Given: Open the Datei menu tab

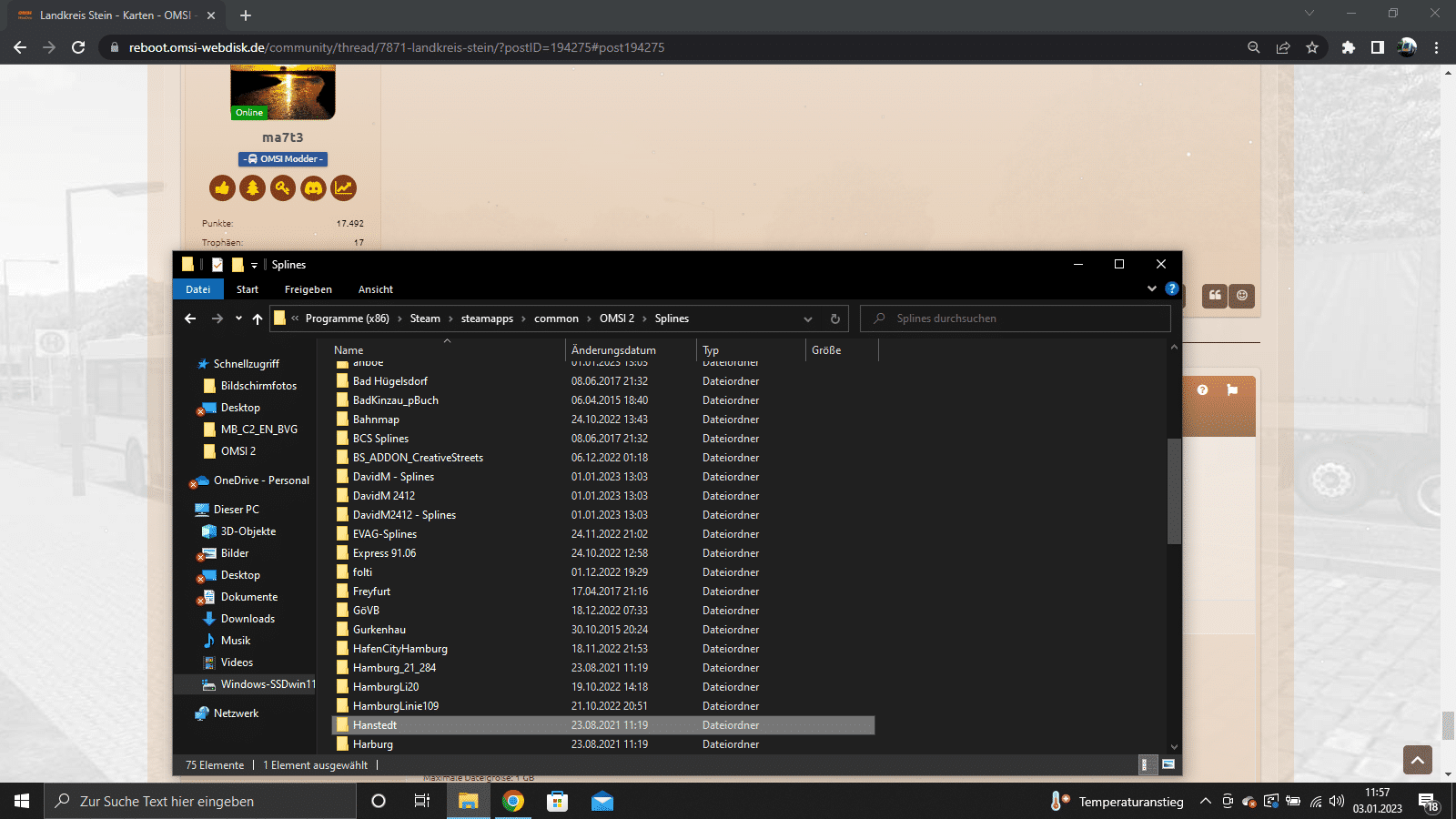Looking at the screenshot, I should [x=197, y=289].
